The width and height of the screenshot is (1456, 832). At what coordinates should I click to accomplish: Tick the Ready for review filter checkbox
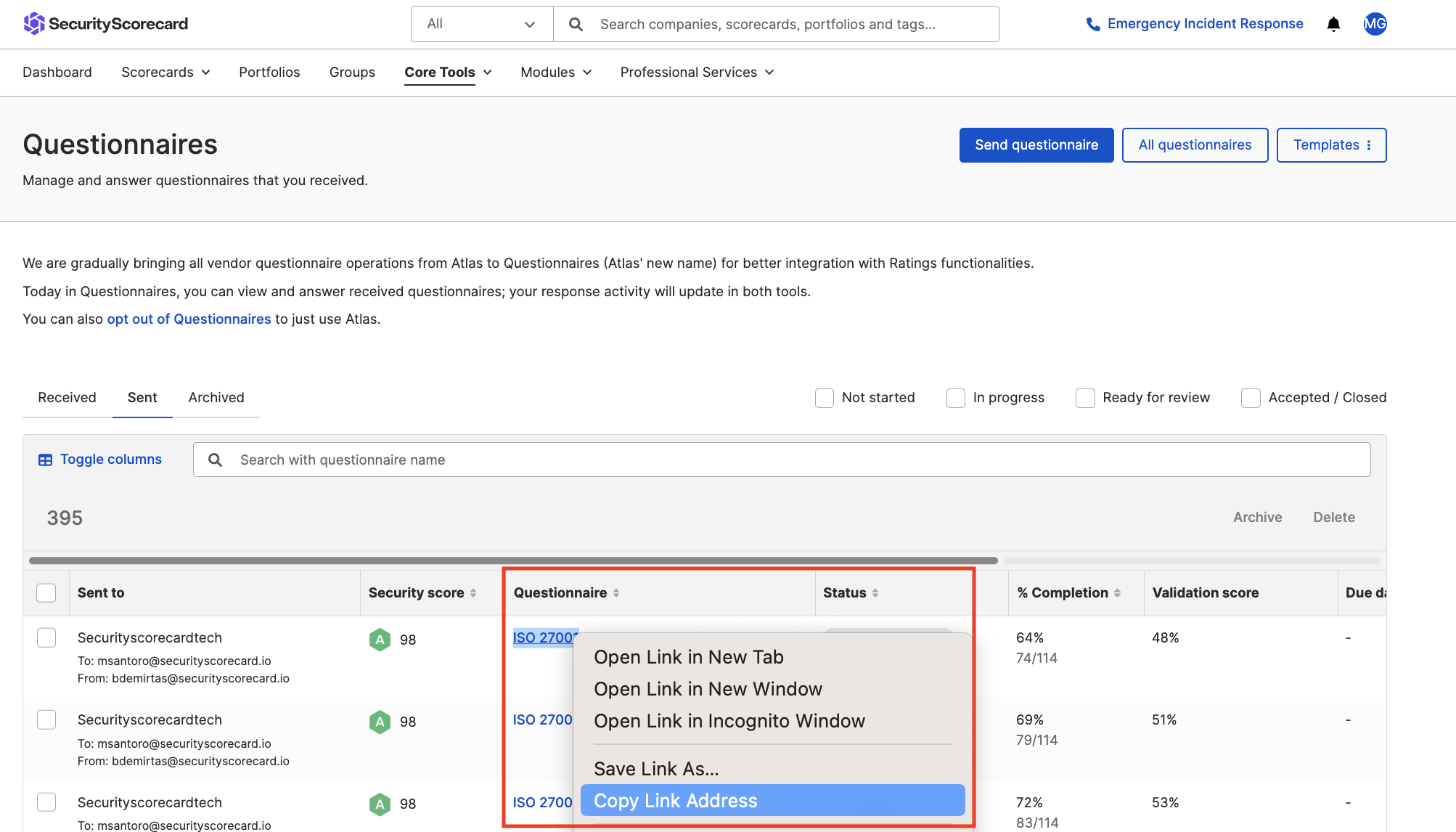click(x=1085, y=398)
